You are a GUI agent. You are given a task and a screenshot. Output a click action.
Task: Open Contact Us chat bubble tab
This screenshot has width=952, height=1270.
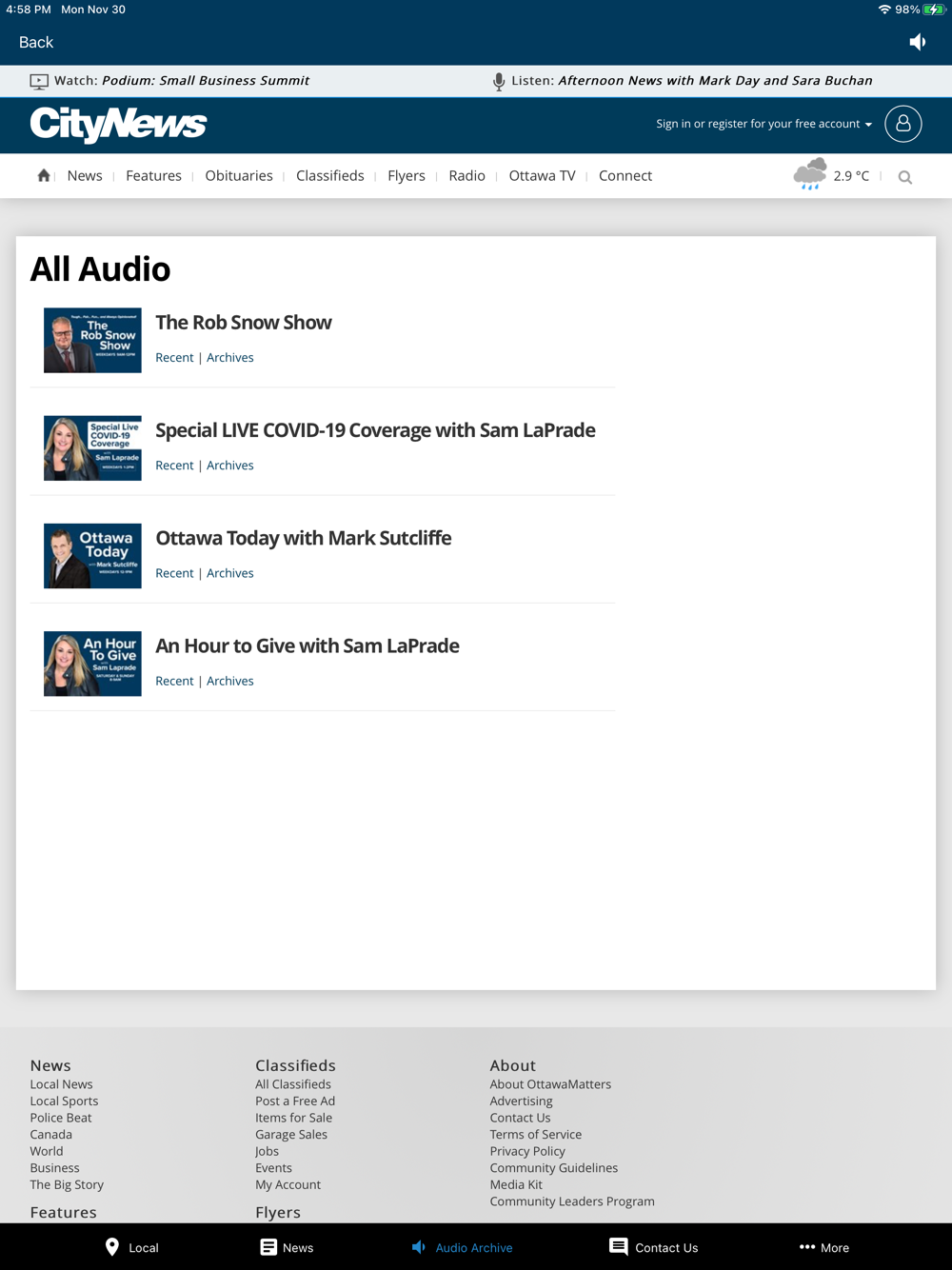[x=619, y=1247]
